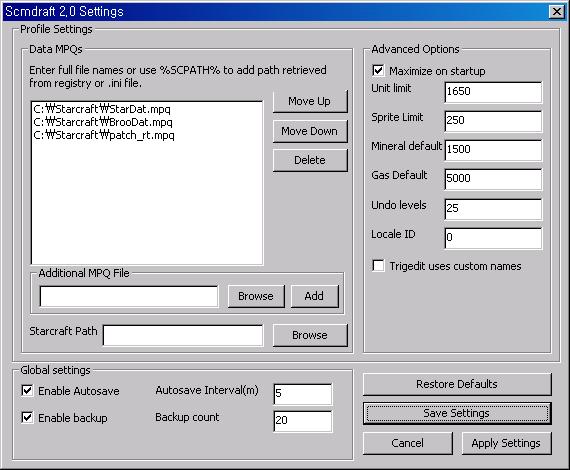Focus the Backup count field
The image size is (570, 470).
[302, 421]
